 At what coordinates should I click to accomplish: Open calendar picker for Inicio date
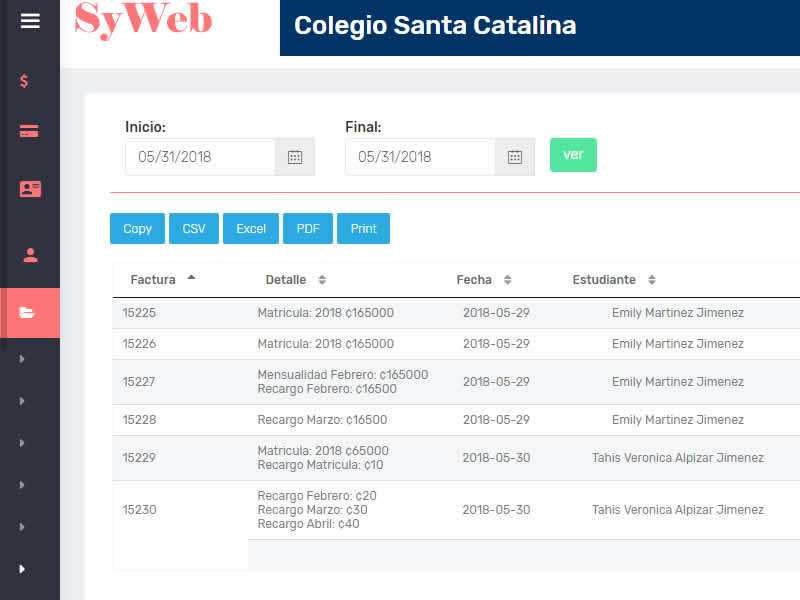point(295,157)
